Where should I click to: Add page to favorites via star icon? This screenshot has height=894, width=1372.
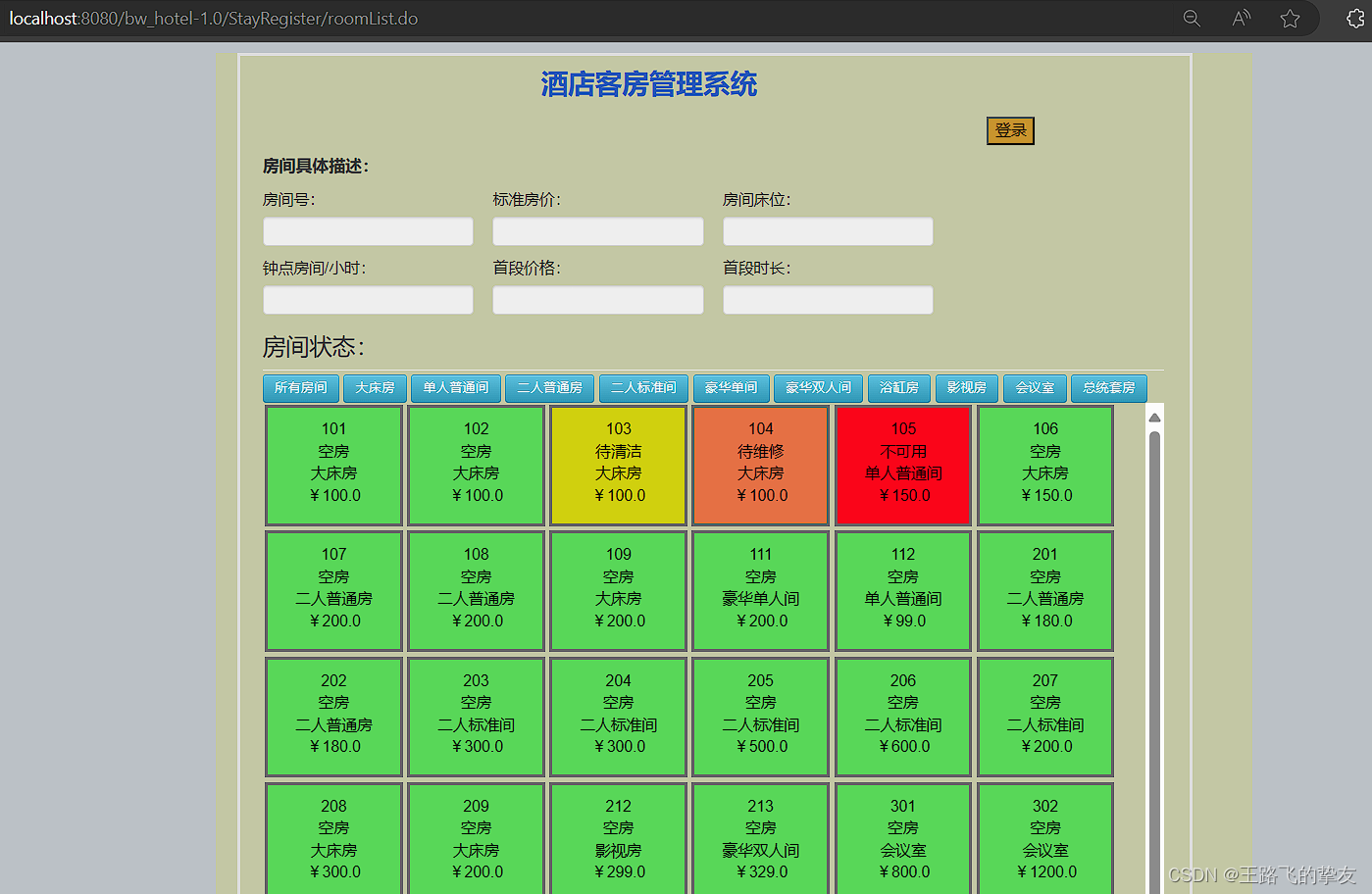1290,18
